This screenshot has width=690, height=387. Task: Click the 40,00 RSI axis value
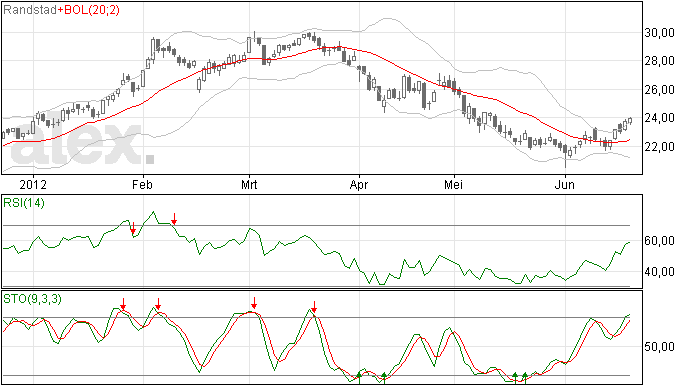[x=659, y=272]
